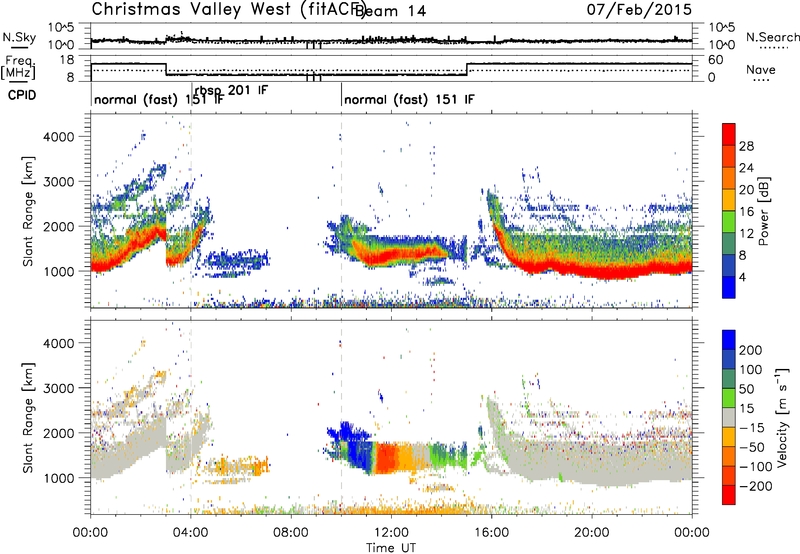Click the red top segment of power colorbar

(x=729, y=134)
